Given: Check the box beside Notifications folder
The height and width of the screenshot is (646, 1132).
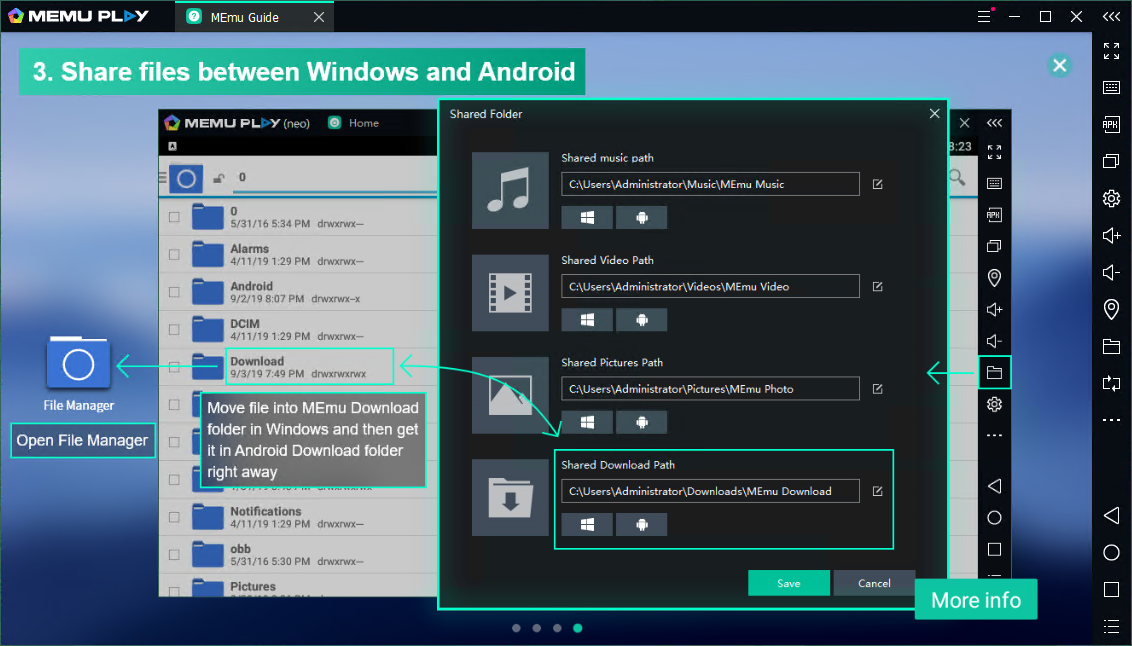Looking at the screenshot, I should [x=174, y=517].
